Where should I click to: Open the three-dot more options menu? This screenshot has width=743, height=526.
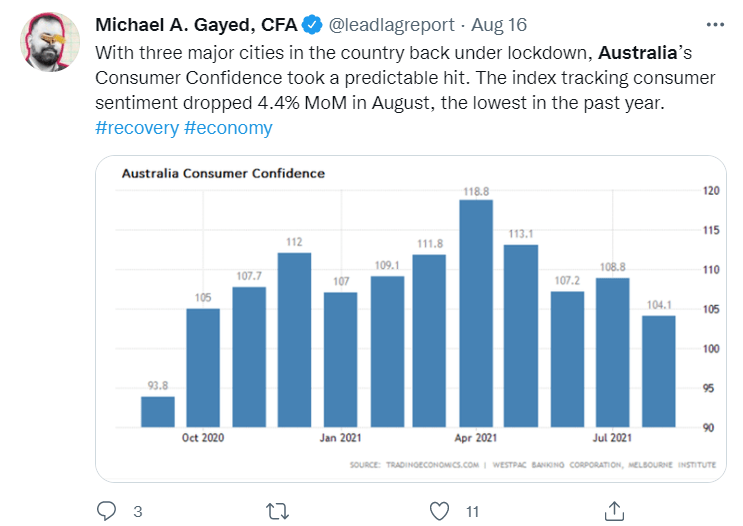(x=714, y=24)
